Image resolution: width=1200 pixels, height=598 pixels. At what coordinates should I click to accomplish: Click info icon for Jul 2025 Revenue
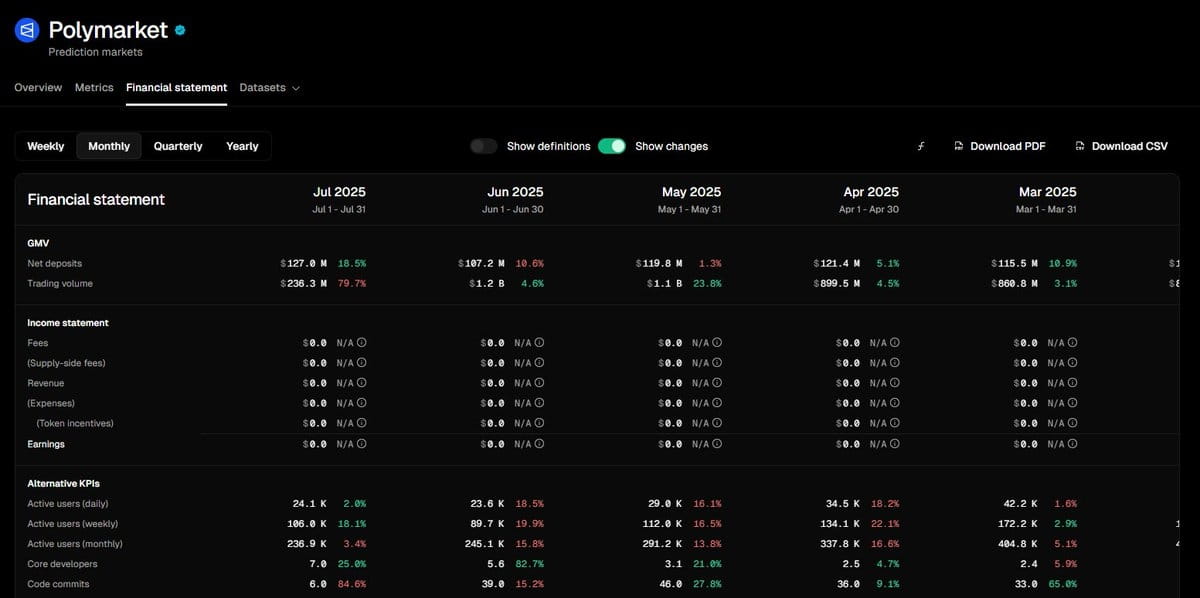pyautogui.click(x=362, y=383)
